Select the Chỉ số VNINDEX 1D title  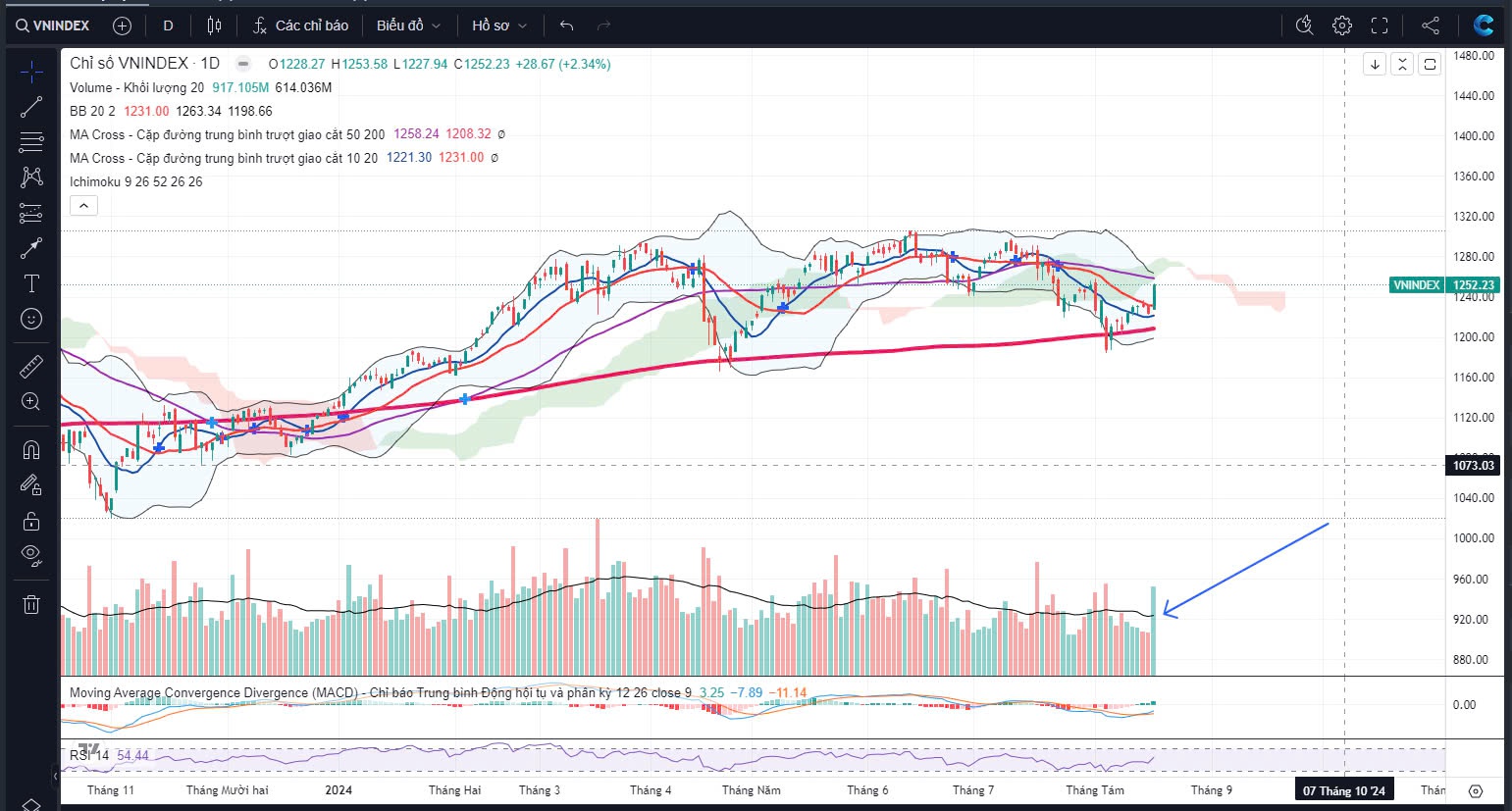(144, 64)
